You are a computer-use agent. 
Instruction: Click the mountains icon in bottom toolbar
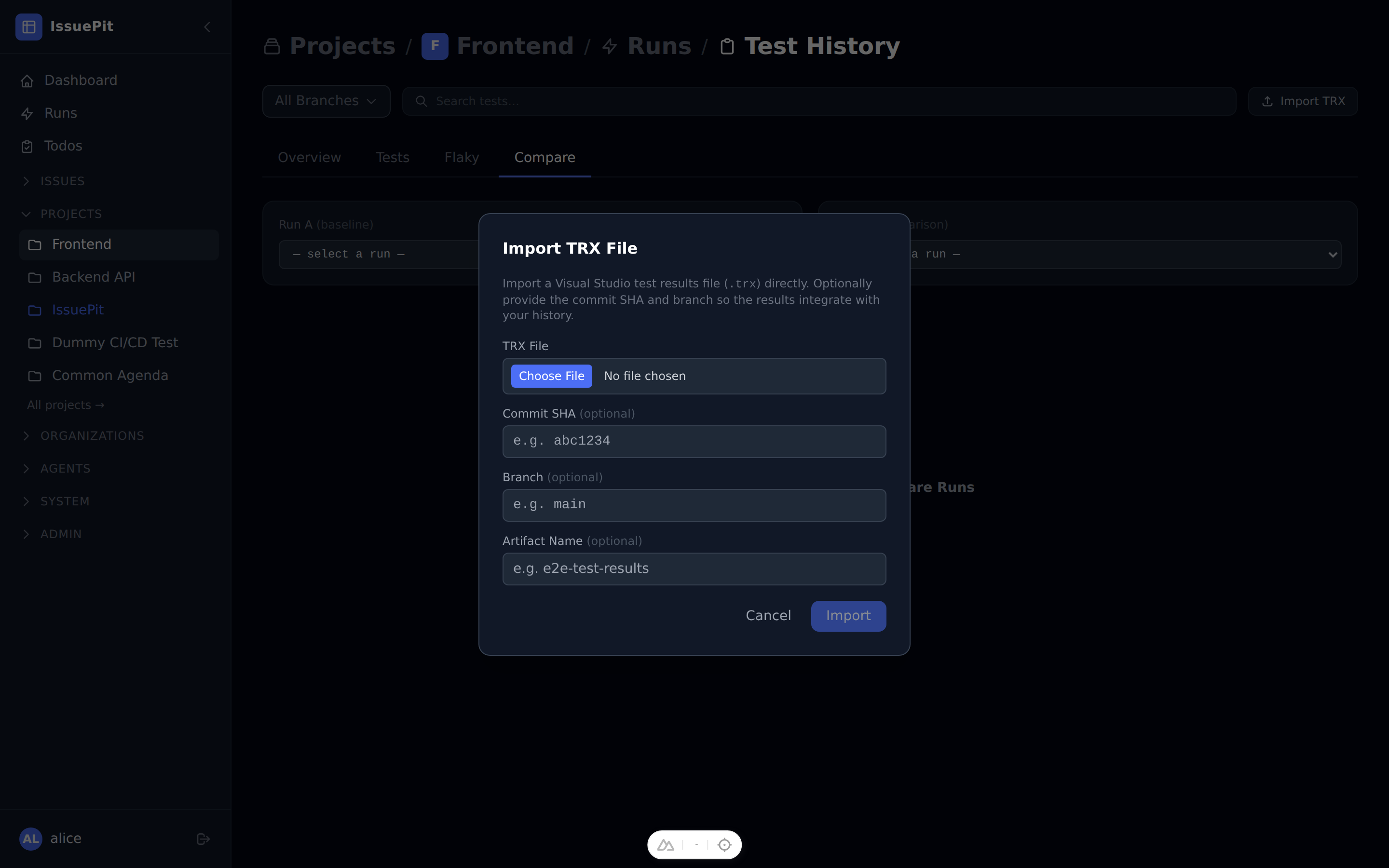[x=665, y=844]
